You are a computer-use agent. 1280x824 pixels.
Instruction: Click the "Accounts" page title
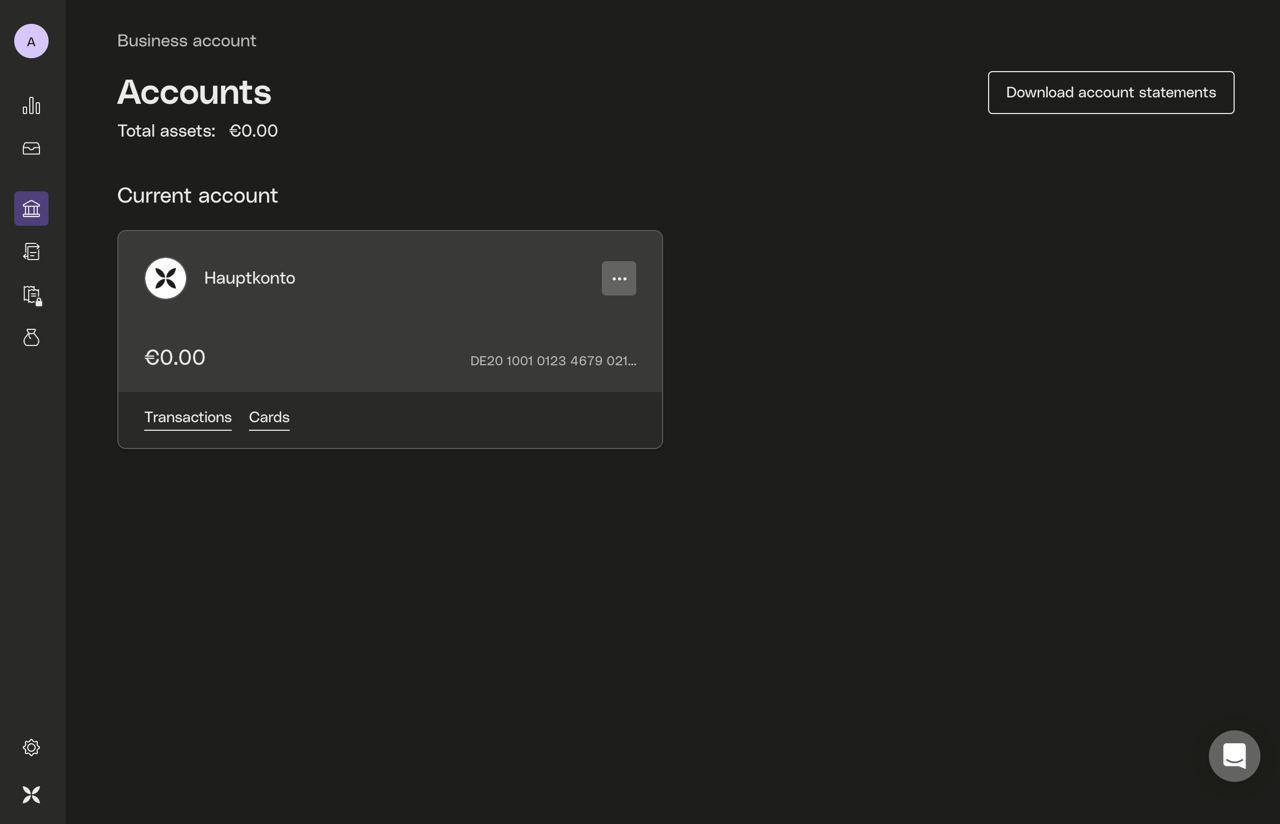click(194, 92)
